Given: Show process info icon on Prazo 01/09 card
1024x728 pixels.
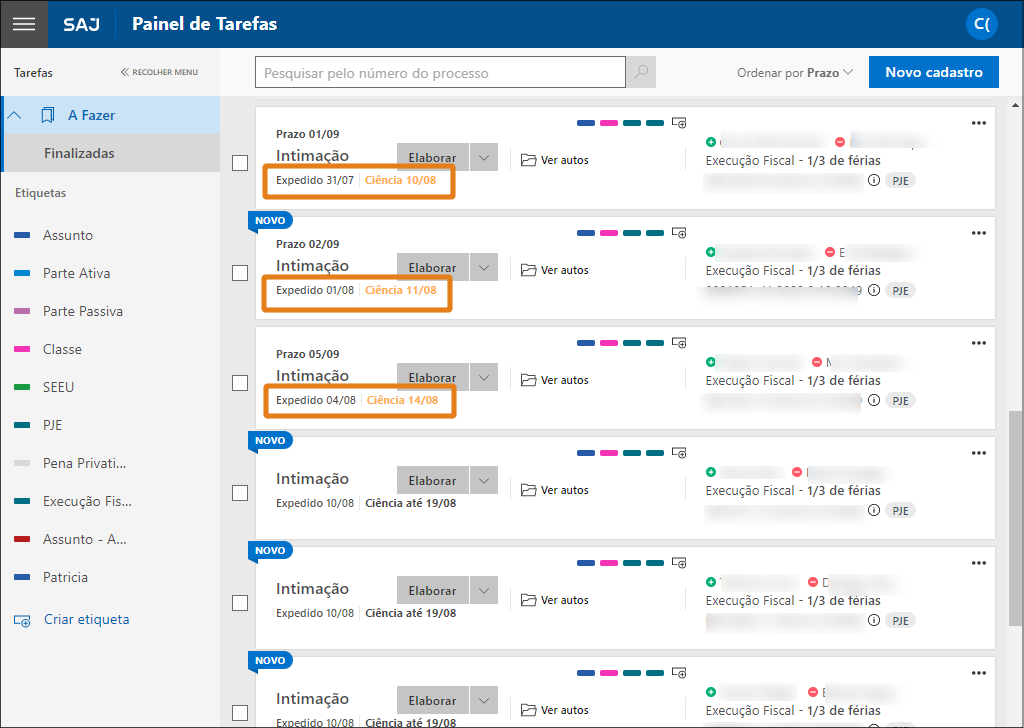Looking at the screenshot, I should pyautogui.click(x=874, y=180).
